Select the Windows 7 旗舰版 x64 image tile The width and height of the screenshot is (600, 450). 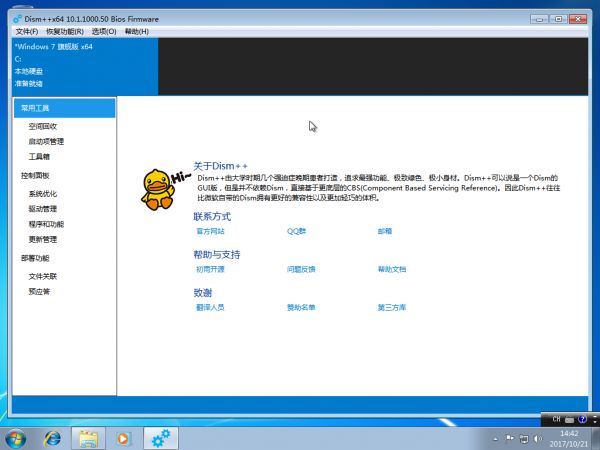[85, 66]
